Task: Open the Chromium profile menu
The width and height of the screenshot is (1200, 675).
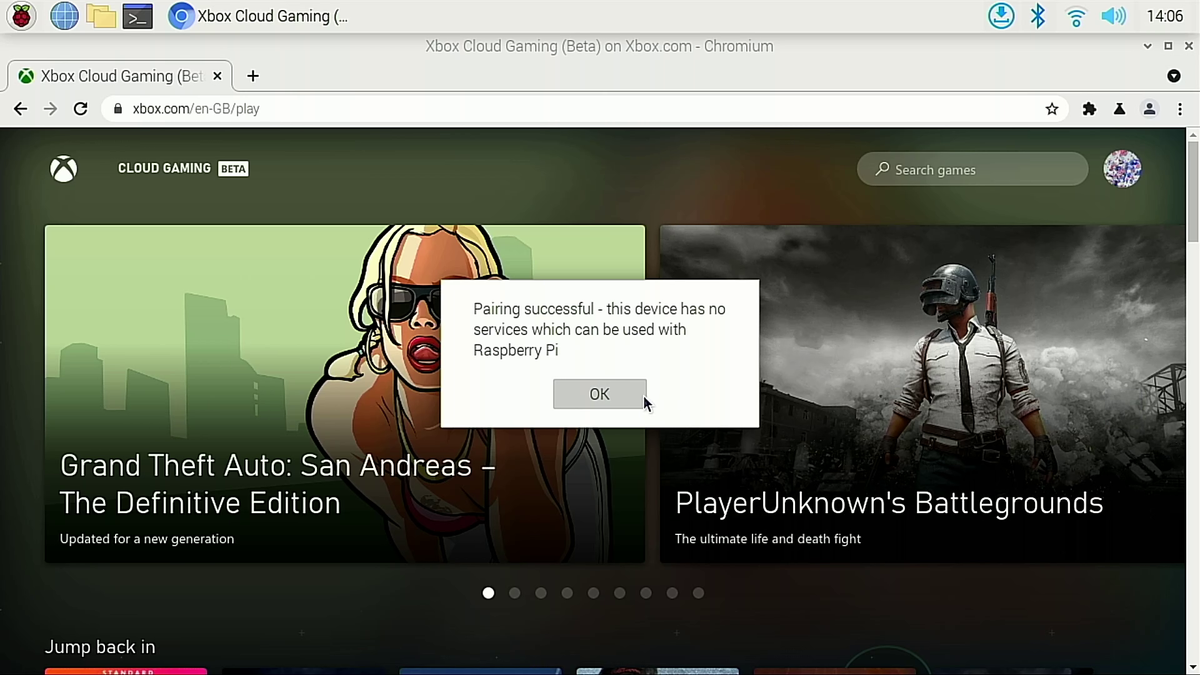Action: coord(1149,108)
